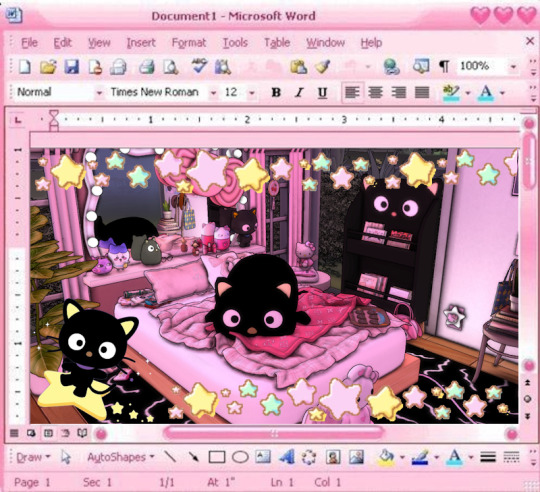Paste with the clipboard icon
540x492 pixels.
299,66
